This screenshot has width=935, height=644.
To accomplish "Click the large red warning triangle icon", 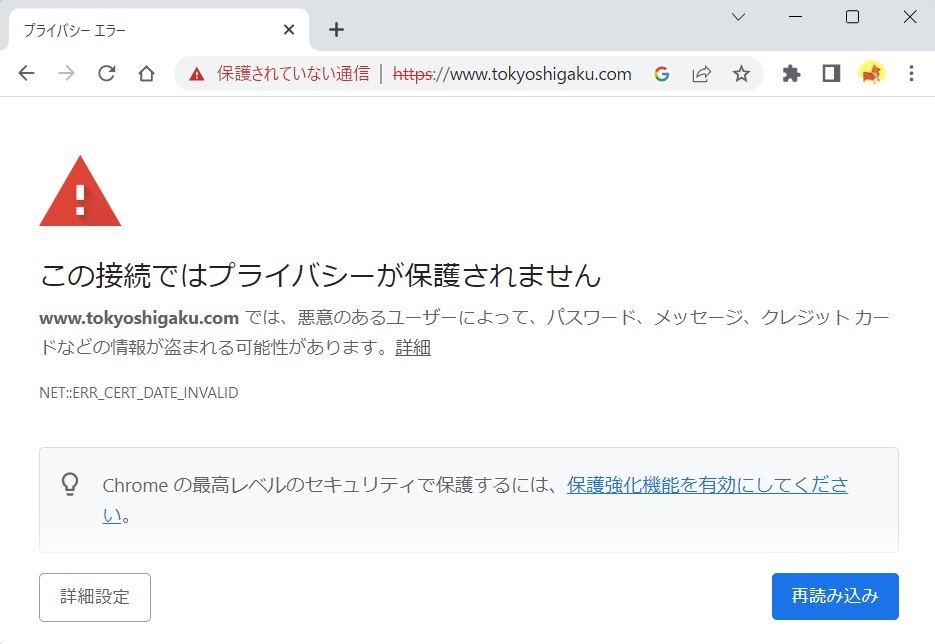I will point(81,191).
